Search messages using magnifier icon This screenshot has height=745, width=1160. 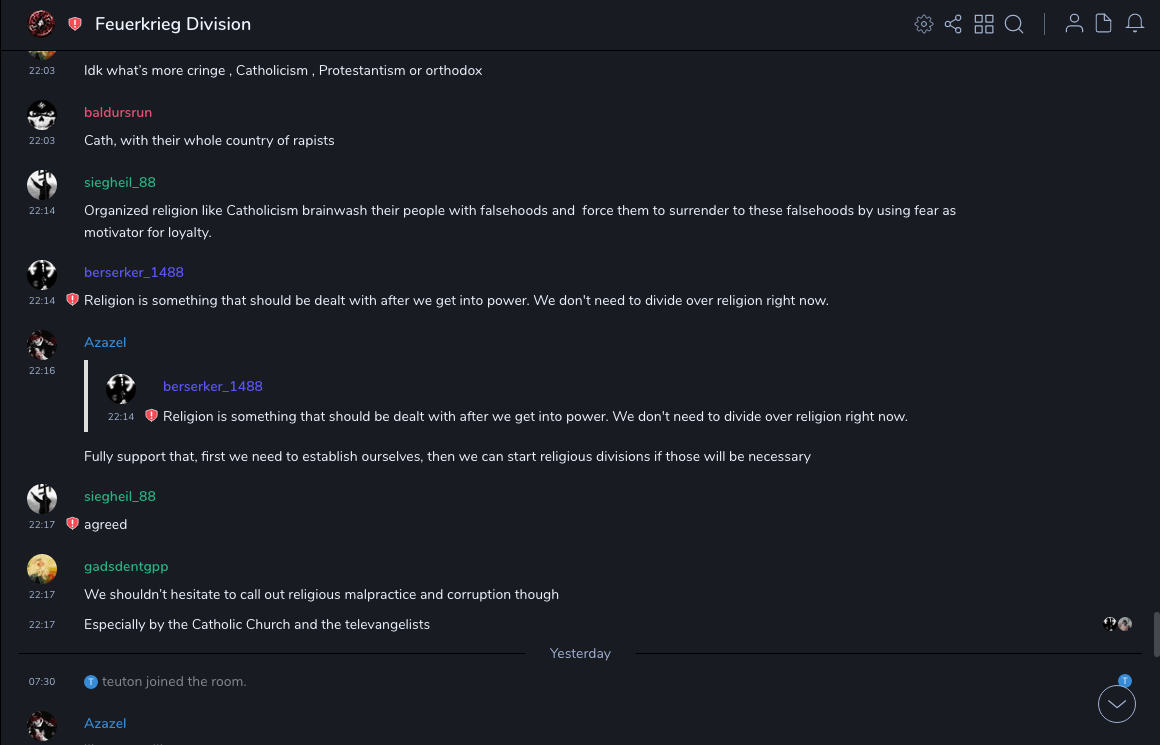(x=1014, y=24)
